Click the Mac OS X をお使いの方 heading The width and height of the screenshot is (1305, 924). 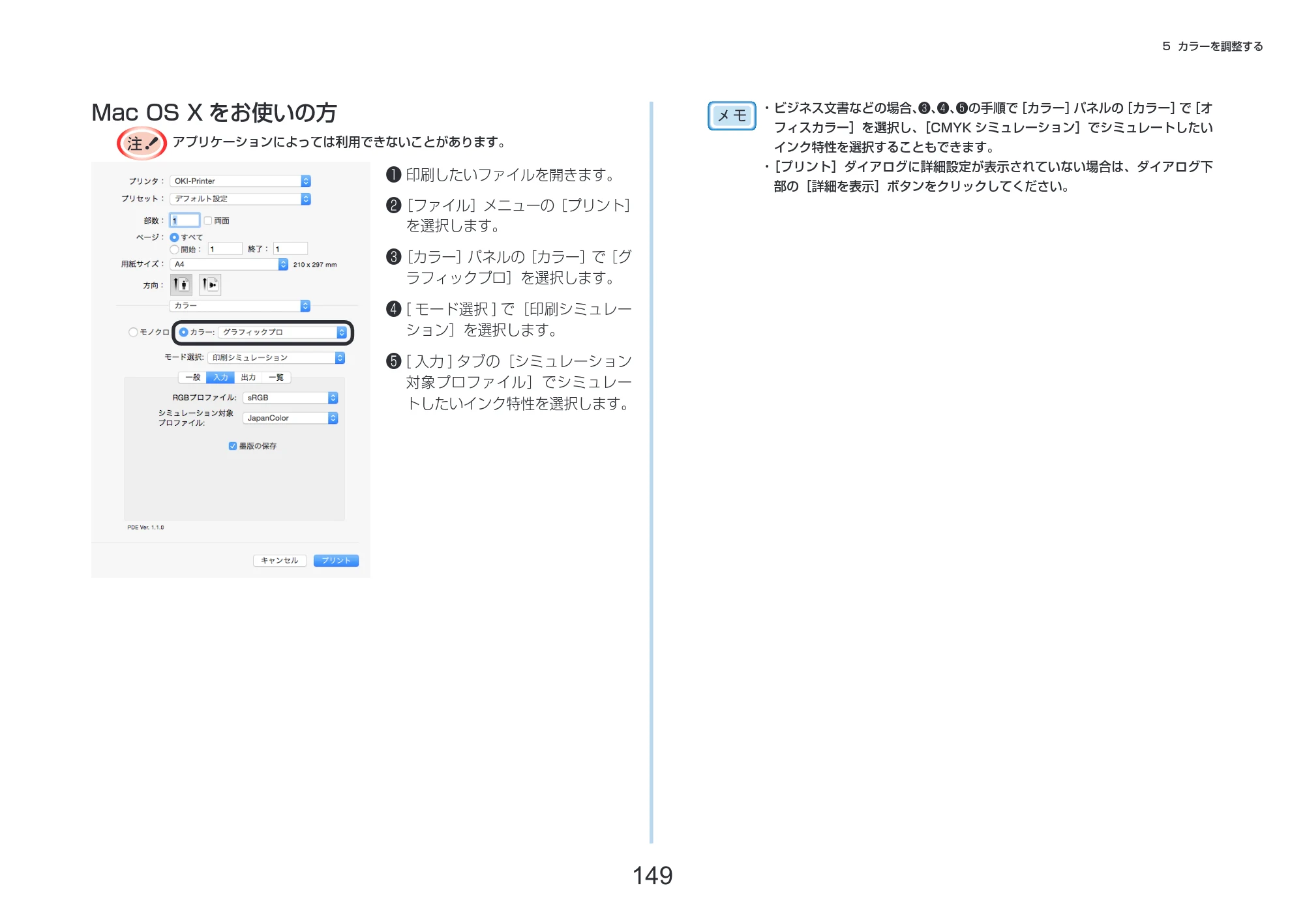[214, 113]
